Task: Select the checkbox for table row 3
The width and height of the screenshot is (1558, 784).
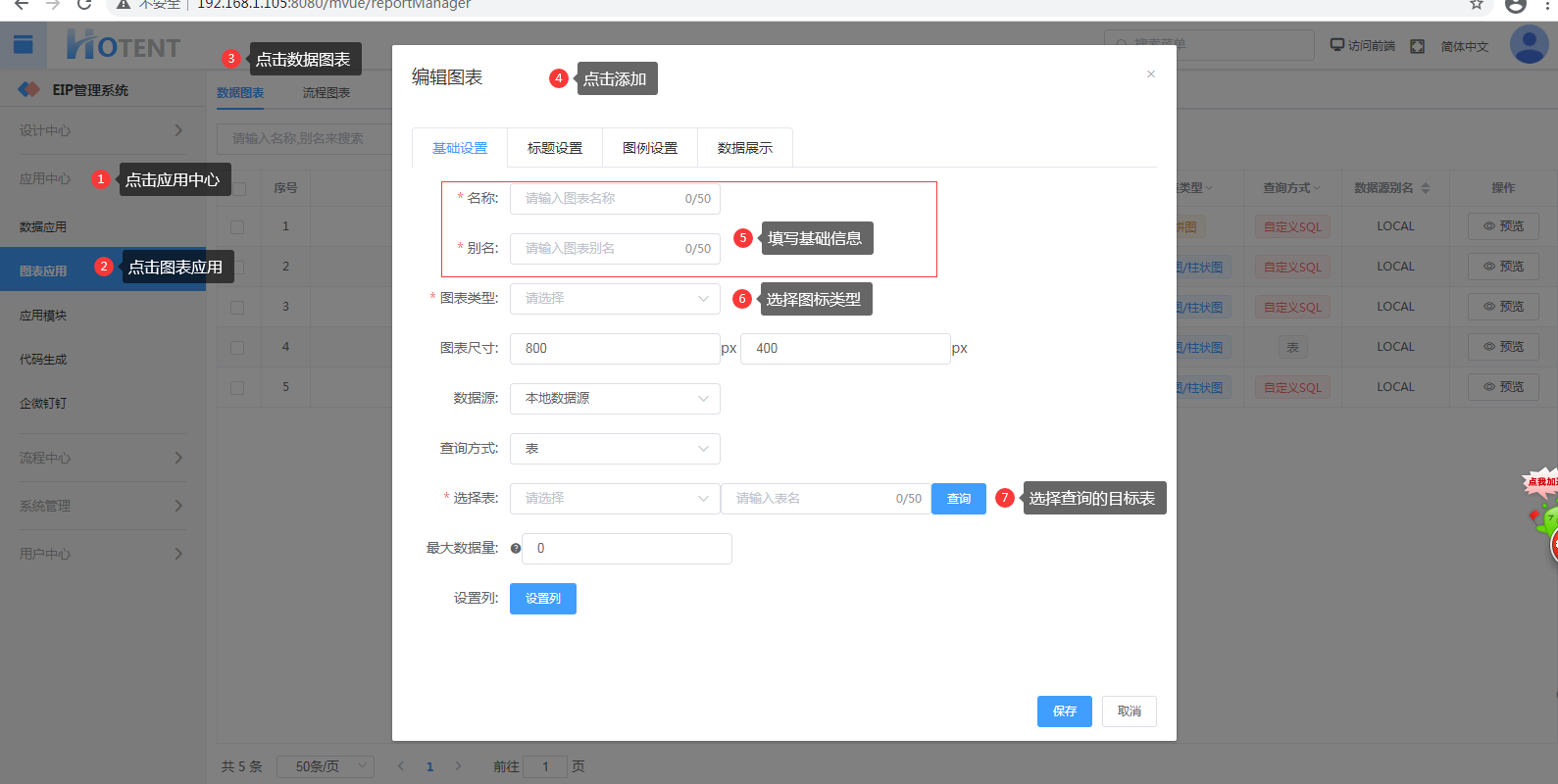Action: tap(237, 307)
